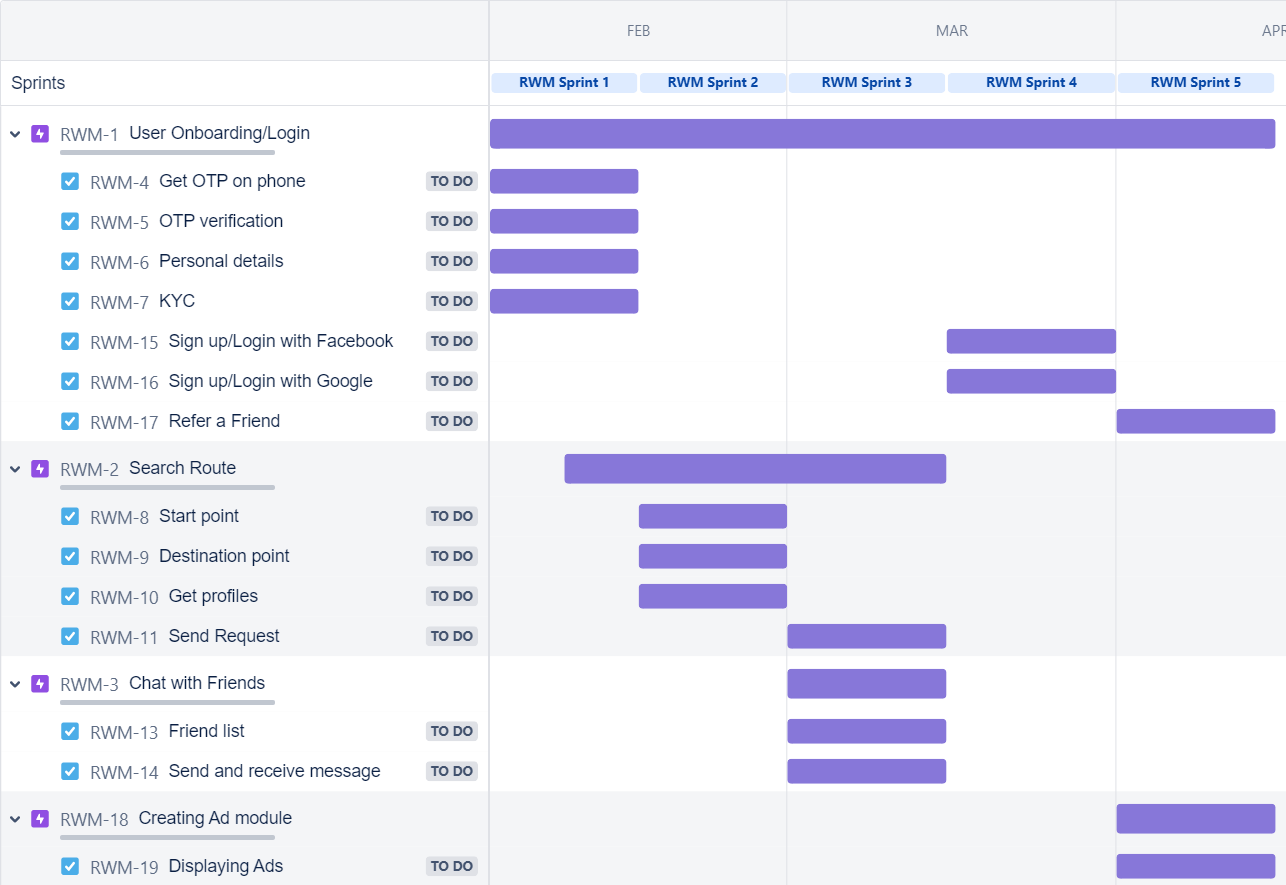Select RWM Sprint 4 in the sprints row
The image size is (1286, 885).
[x=1031, y=83]
